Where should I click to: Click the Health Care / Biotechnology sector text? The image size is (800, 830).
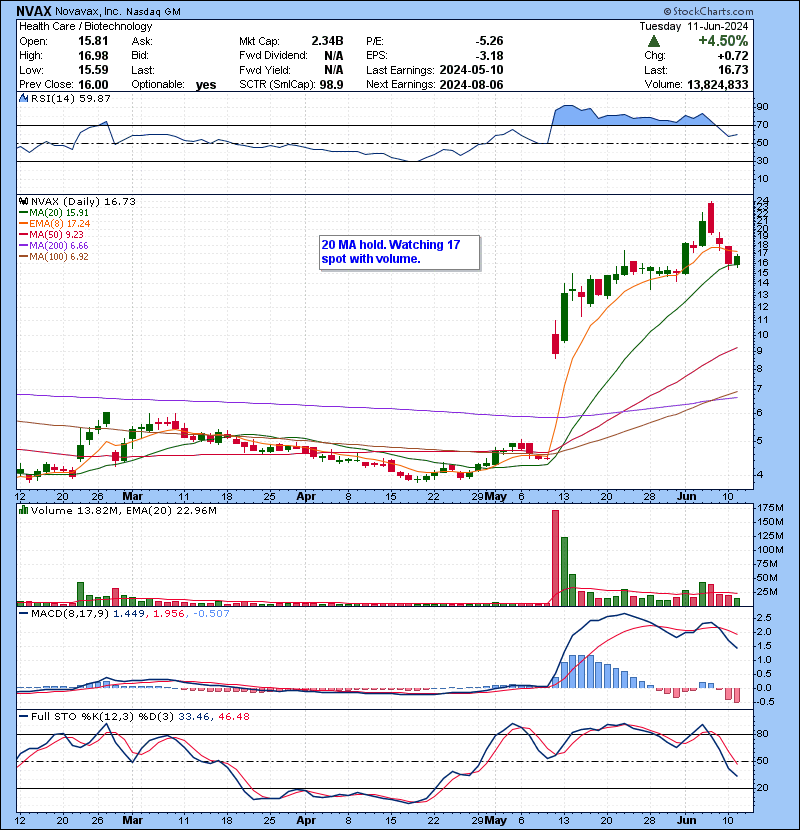point(85,26)
